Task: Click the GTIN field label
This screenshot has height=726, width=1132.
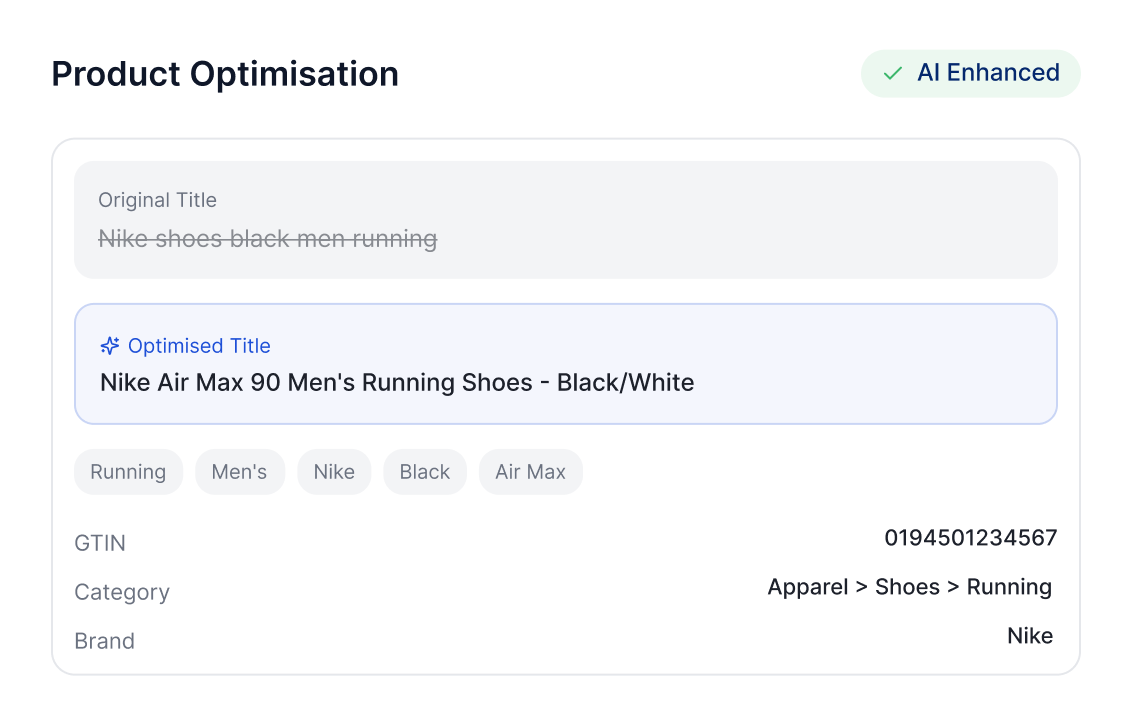Action: 100,543
